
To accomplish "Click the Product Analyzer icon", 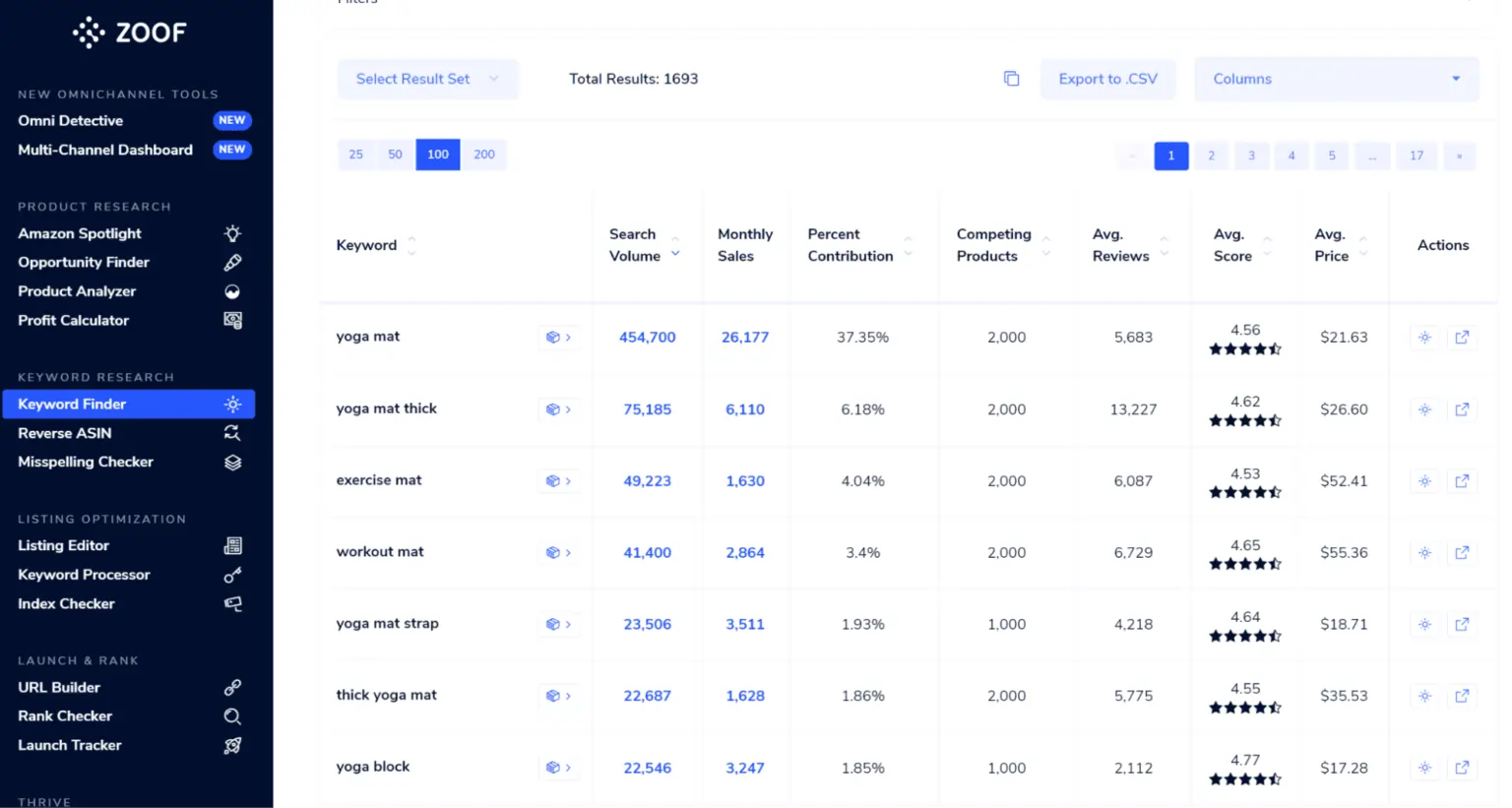I will tap(232, 291).
